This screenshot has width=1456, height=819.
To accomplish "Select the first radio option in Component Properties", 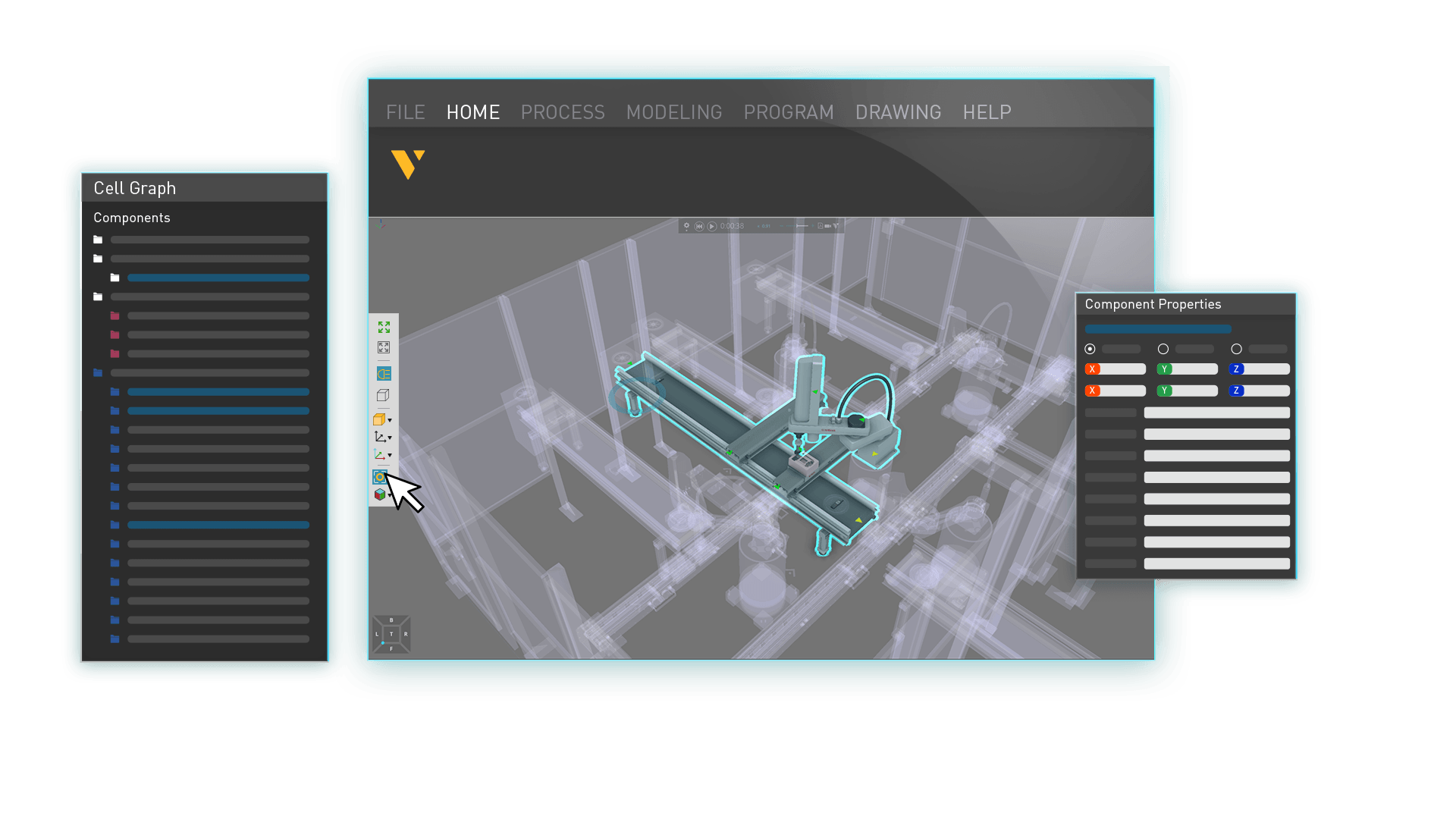I will (x=1090, y=349).
